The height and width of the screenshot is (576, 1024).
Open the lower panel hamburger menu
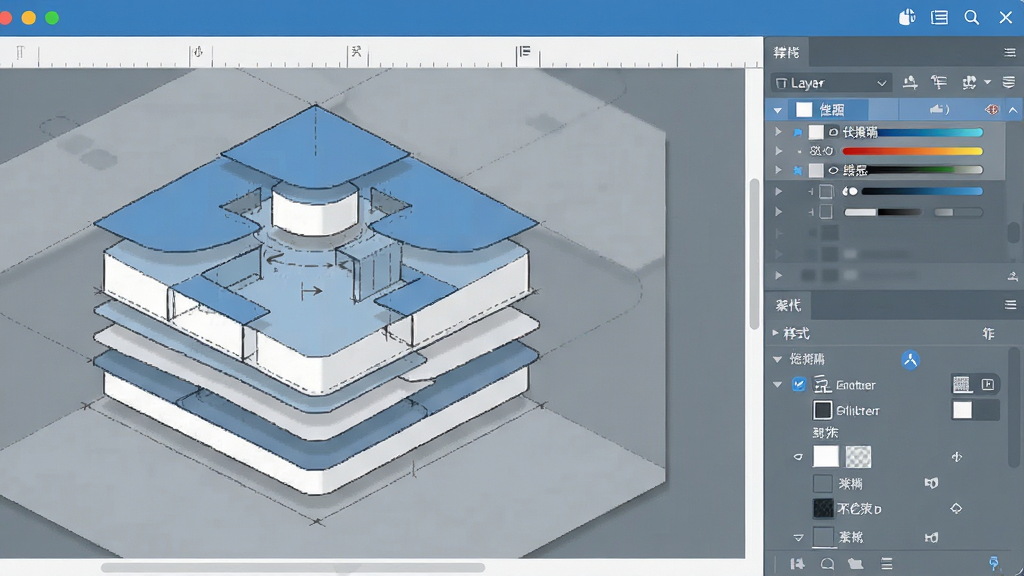click(x=1010, y=304)
